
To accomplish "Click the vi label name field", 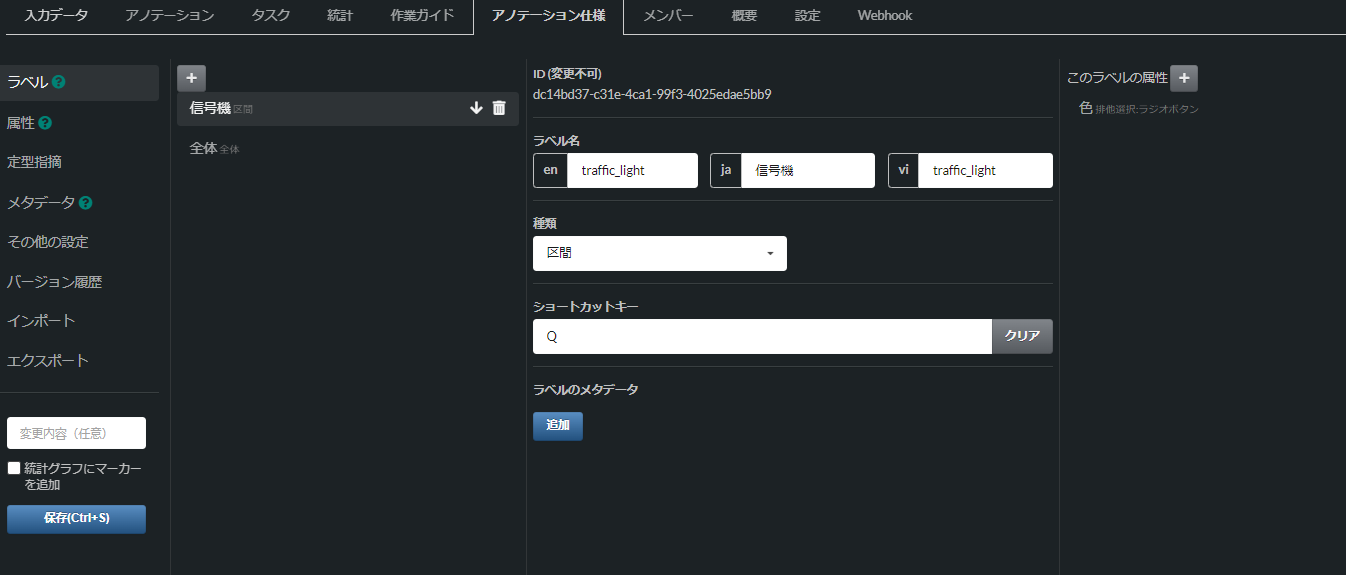I will tap(985, 170).
